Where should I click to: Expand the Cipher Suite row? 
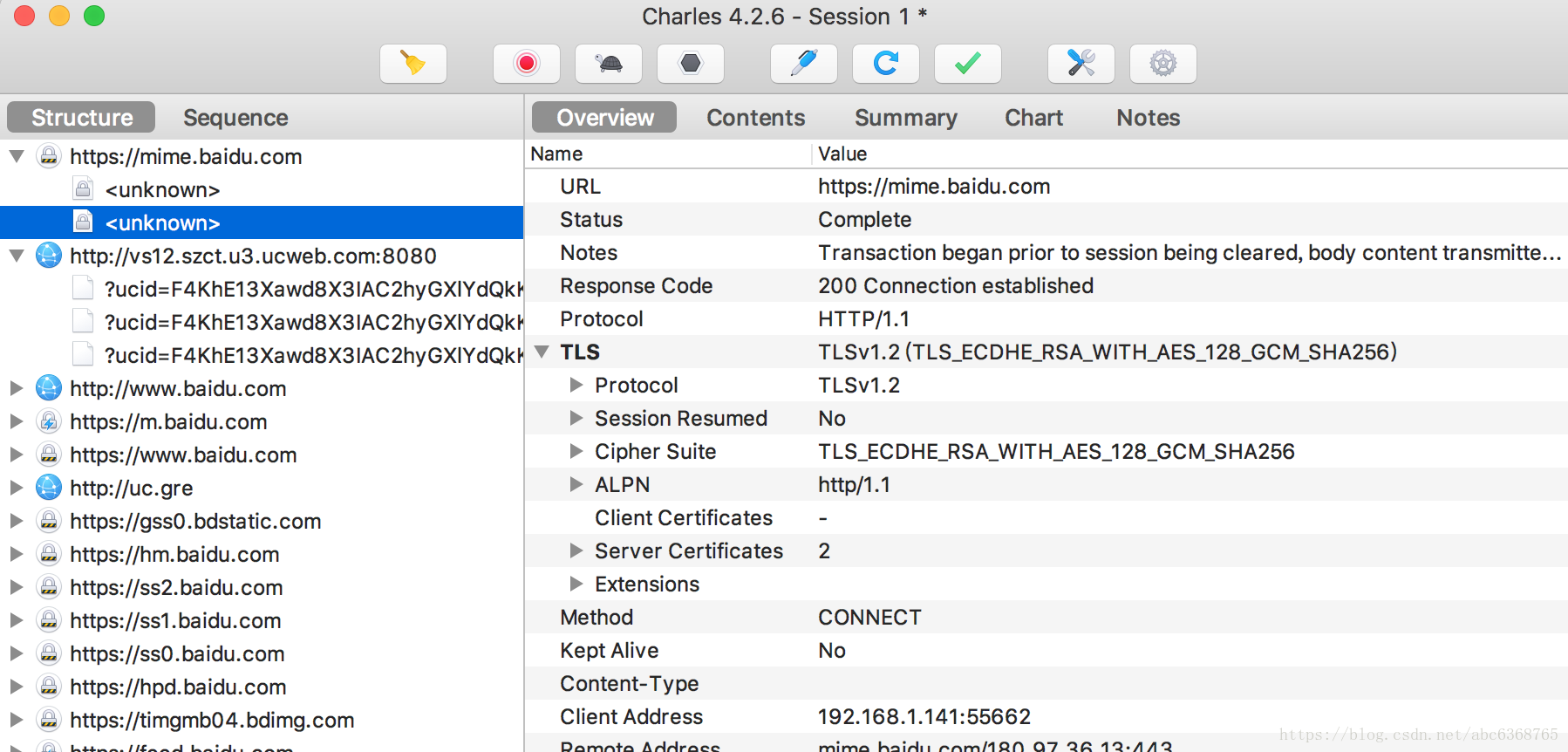point(576,451)
